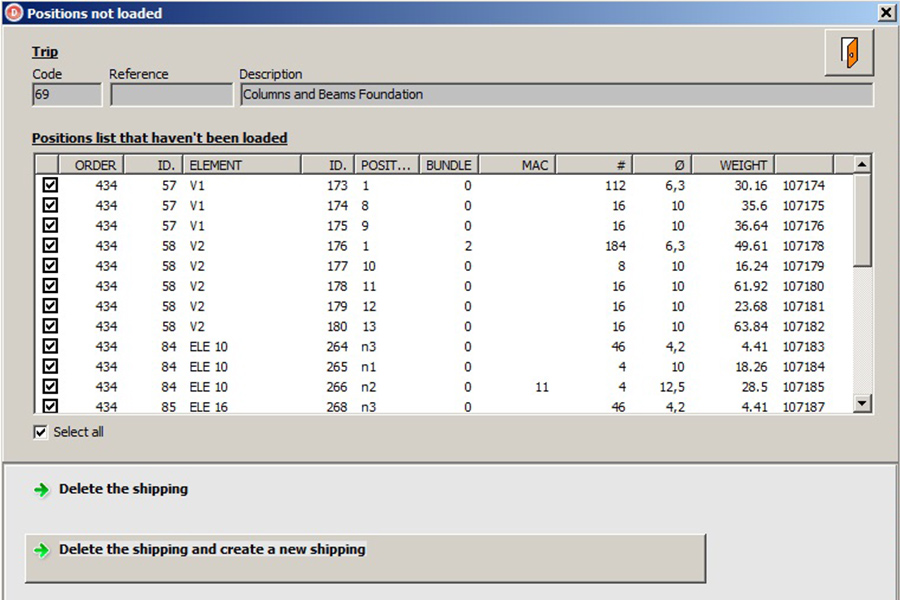Uncheck the row with code 107176
This screenshot has width=900, height=600.
tap(50, 225)
